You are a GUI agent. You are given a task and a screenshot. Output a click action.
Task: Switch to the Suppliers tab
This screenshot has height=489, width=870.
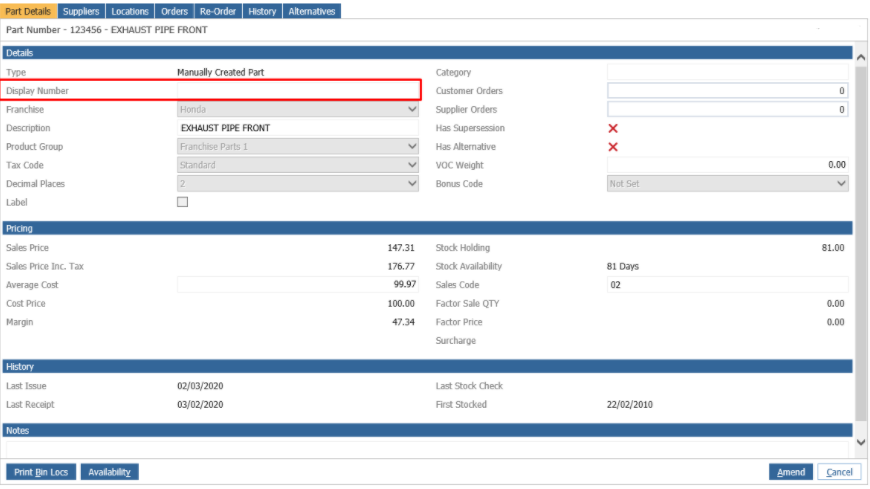tap(81, 11)
